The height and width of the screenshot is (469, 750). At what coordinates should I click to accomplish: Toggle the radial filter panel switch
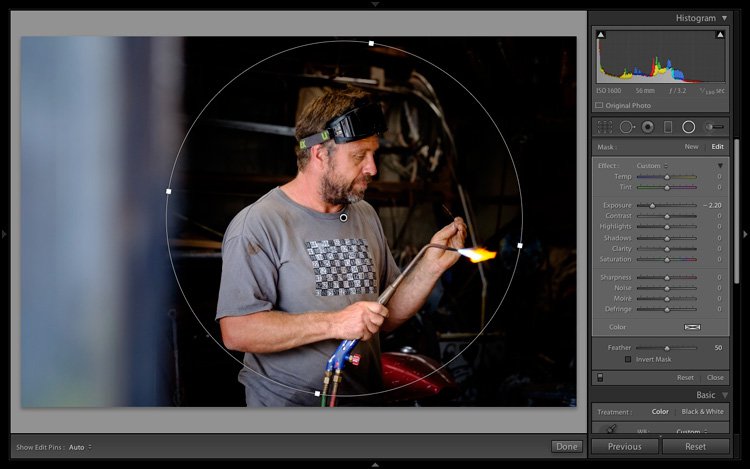point(600,378)
